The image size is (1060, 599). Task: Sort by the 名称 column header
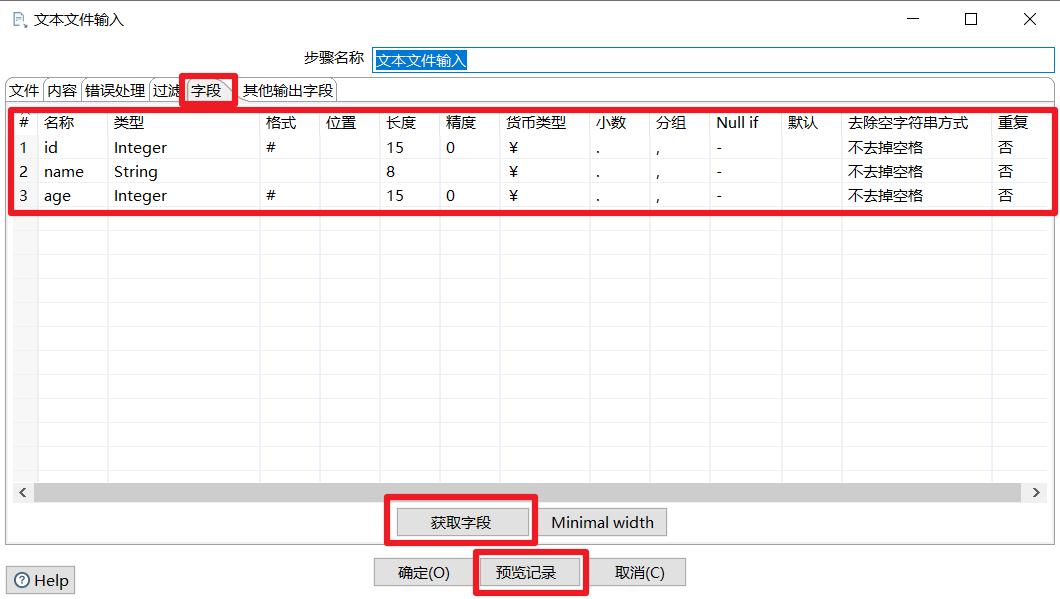tap(73, 122)
